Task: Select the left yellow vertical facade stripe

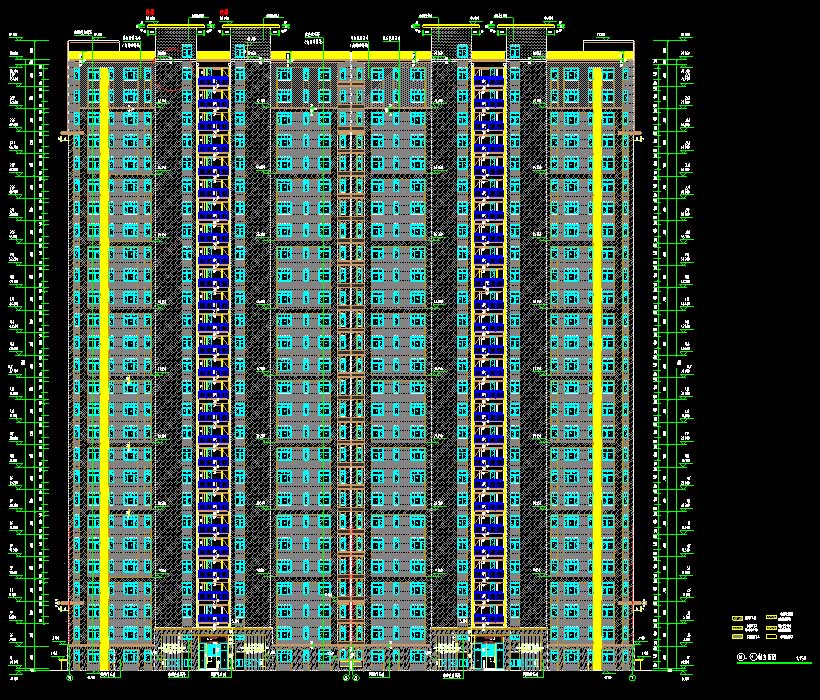Action: coord(103,350)
